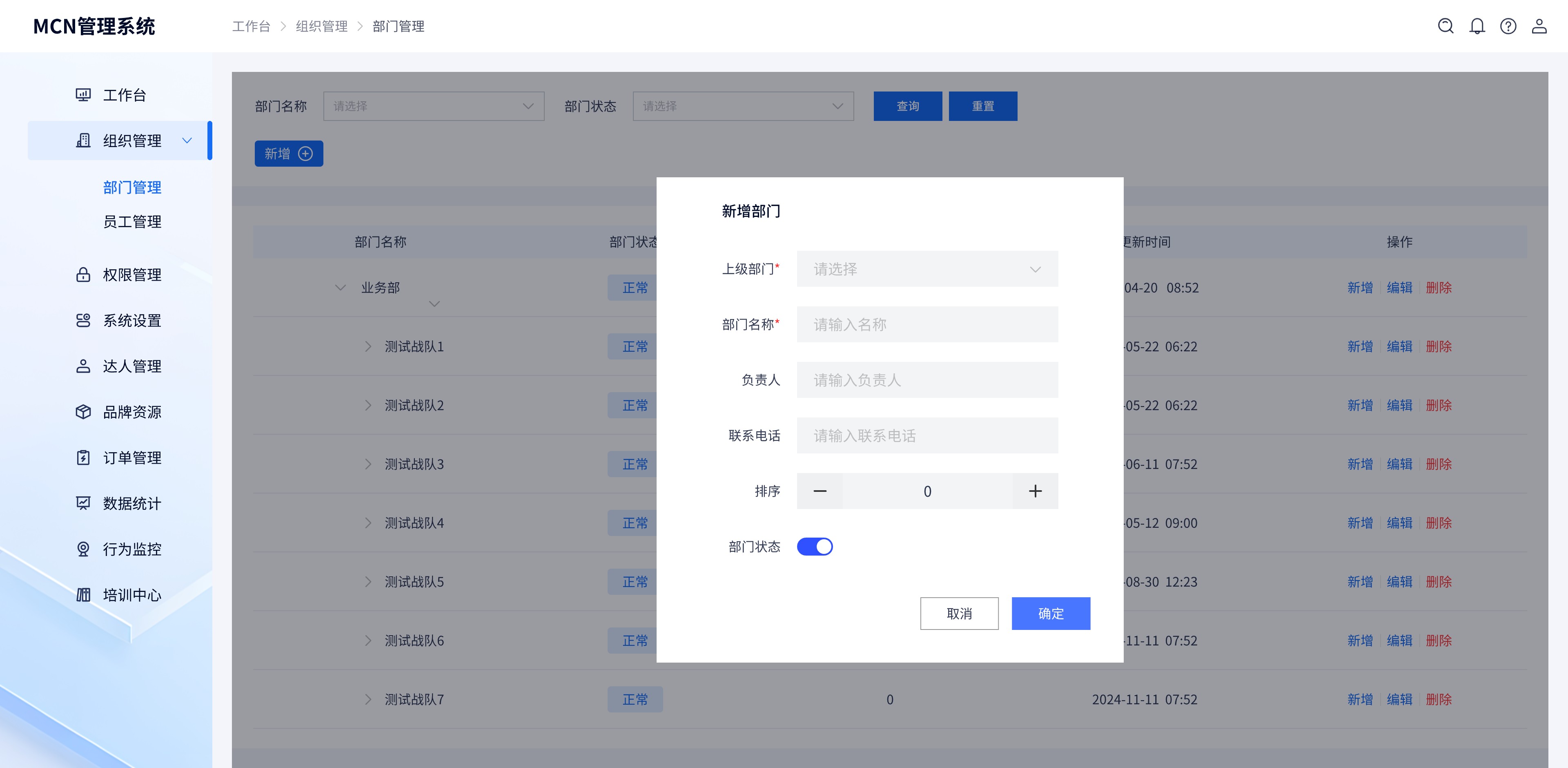Click the 部门名称 name input field
The width and height of the screenshot is (1568, 768).
[x=927, y=325]
